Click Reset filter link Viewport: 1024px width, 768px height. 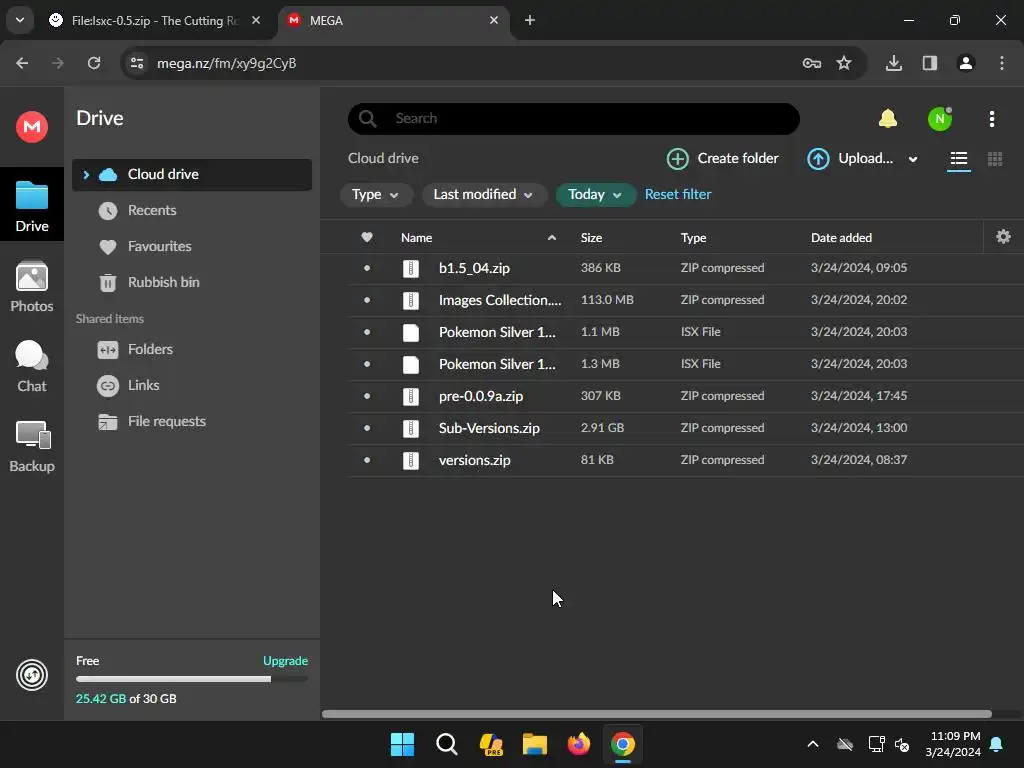tap(677, 194)
